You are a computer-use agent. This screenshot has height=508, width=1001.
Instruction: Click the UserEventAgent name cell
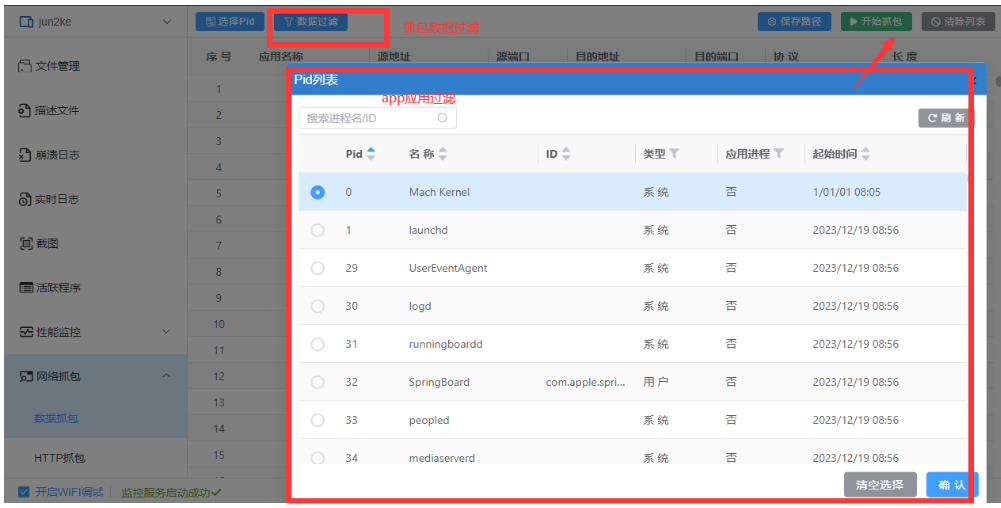pos(448,268)
